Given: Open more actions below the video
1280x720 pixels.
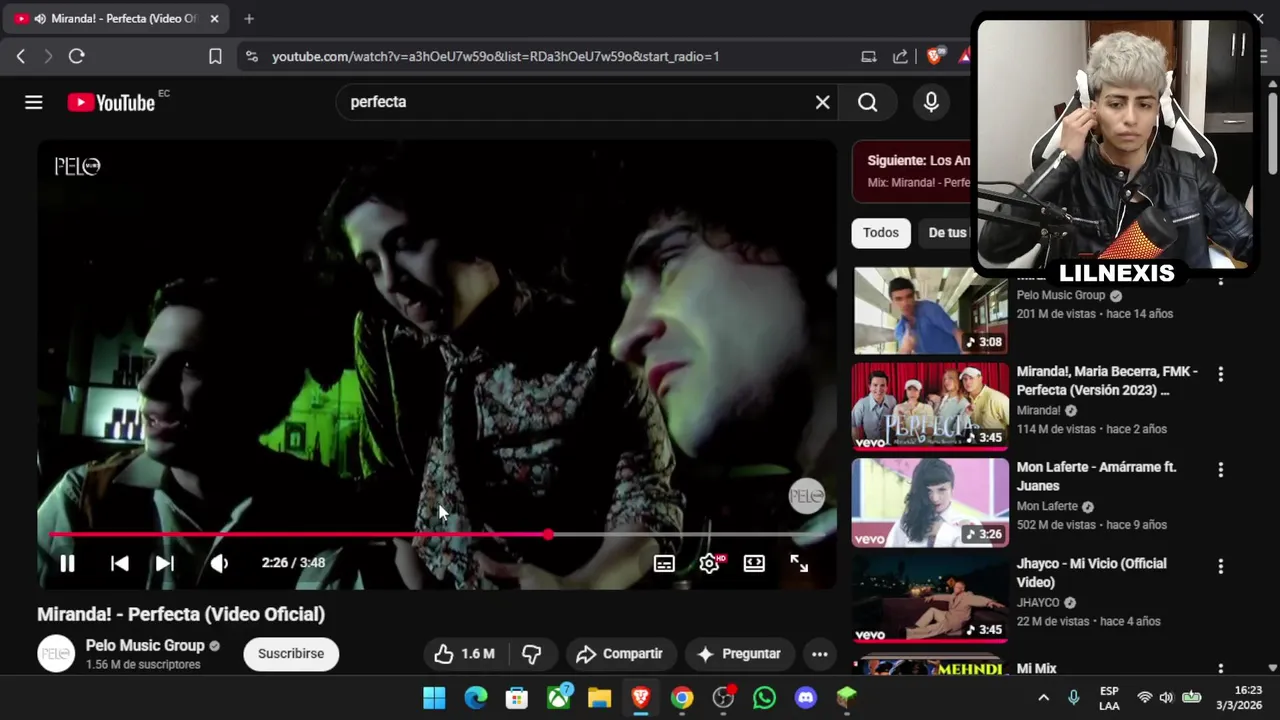Looking at the screenshot, I should pyautogui.click(x=819, y=654).
